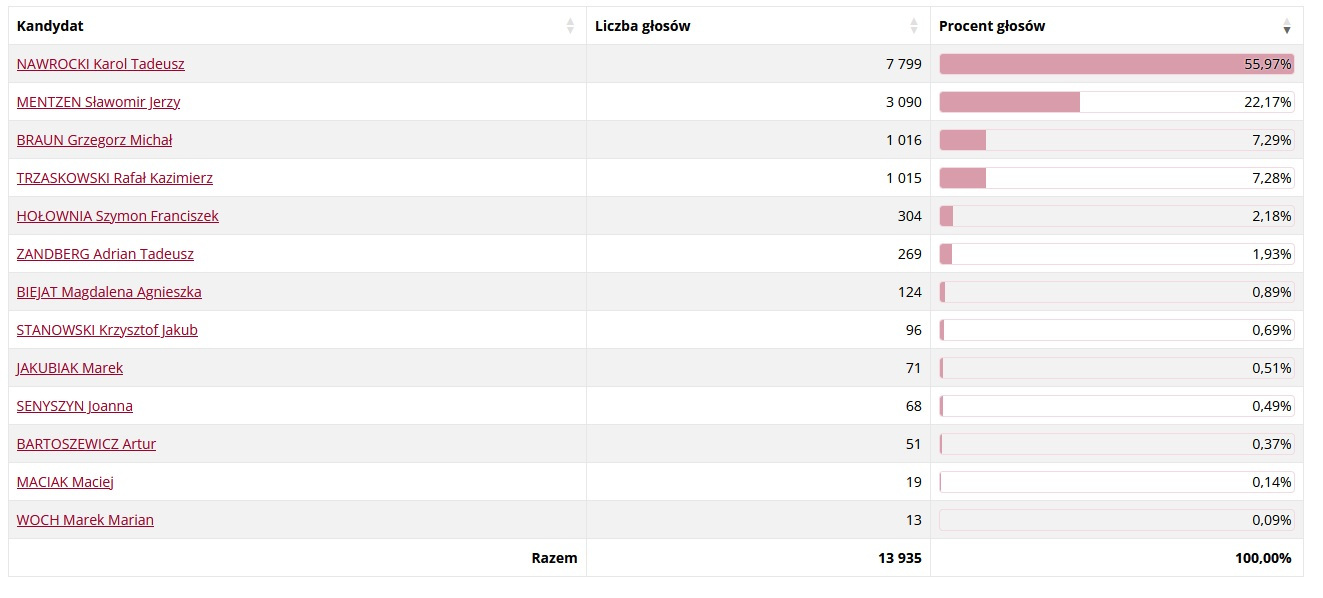Open STANOWSKI Krzysztof Jakub link
The height and width of the screenshot is (598, 1323).
pos(107,330)
